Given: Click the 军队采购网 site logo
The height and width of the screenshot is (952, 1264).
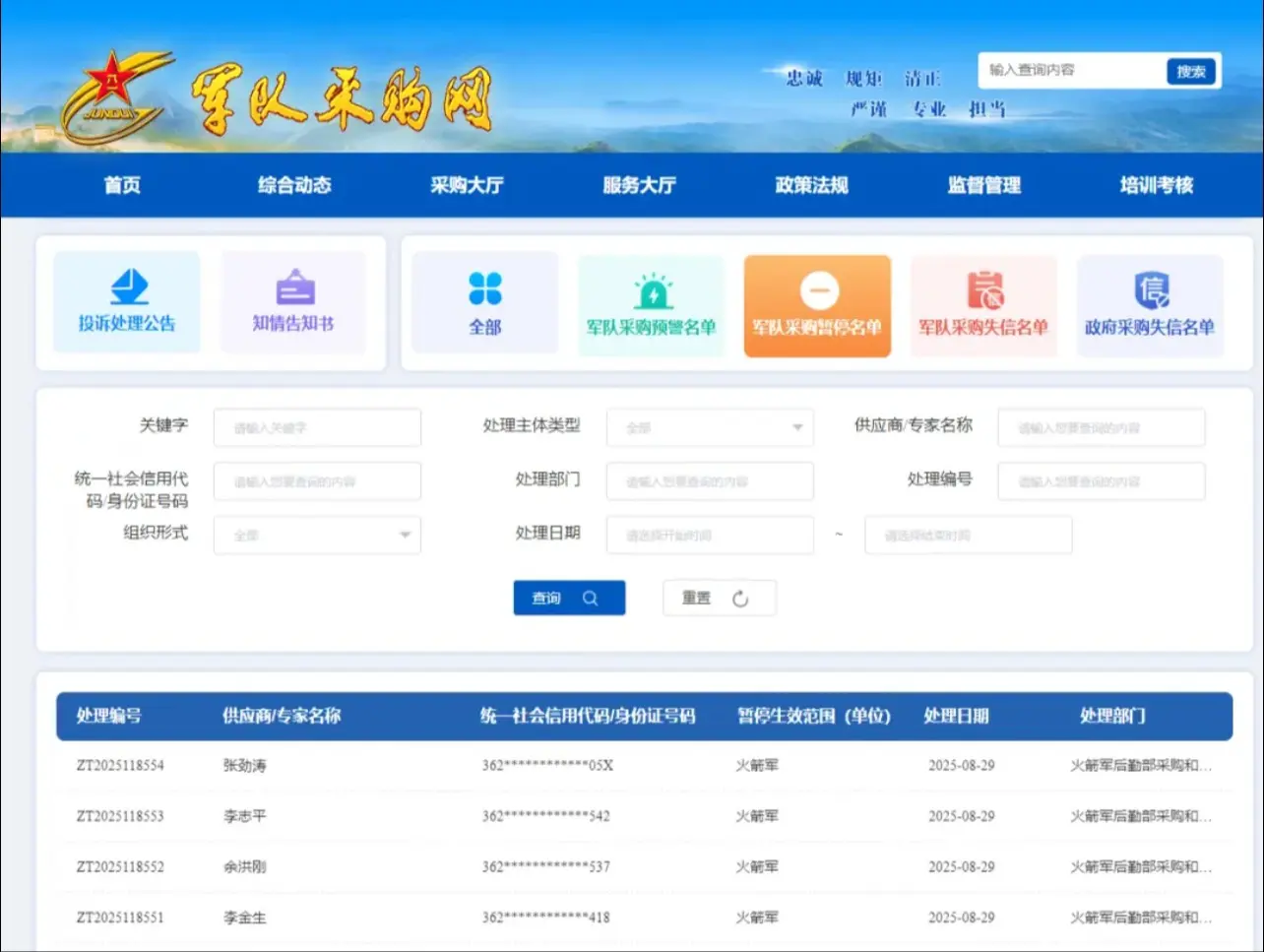Looking at the screenshot, I should [x=266, y=95].
